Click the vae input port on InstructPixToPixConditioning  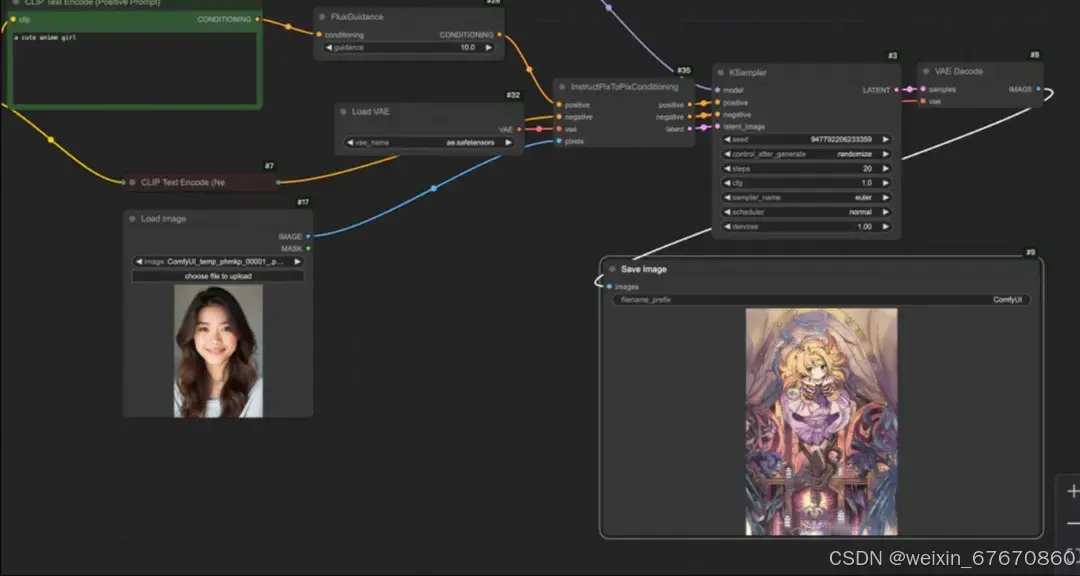(559, 129)
